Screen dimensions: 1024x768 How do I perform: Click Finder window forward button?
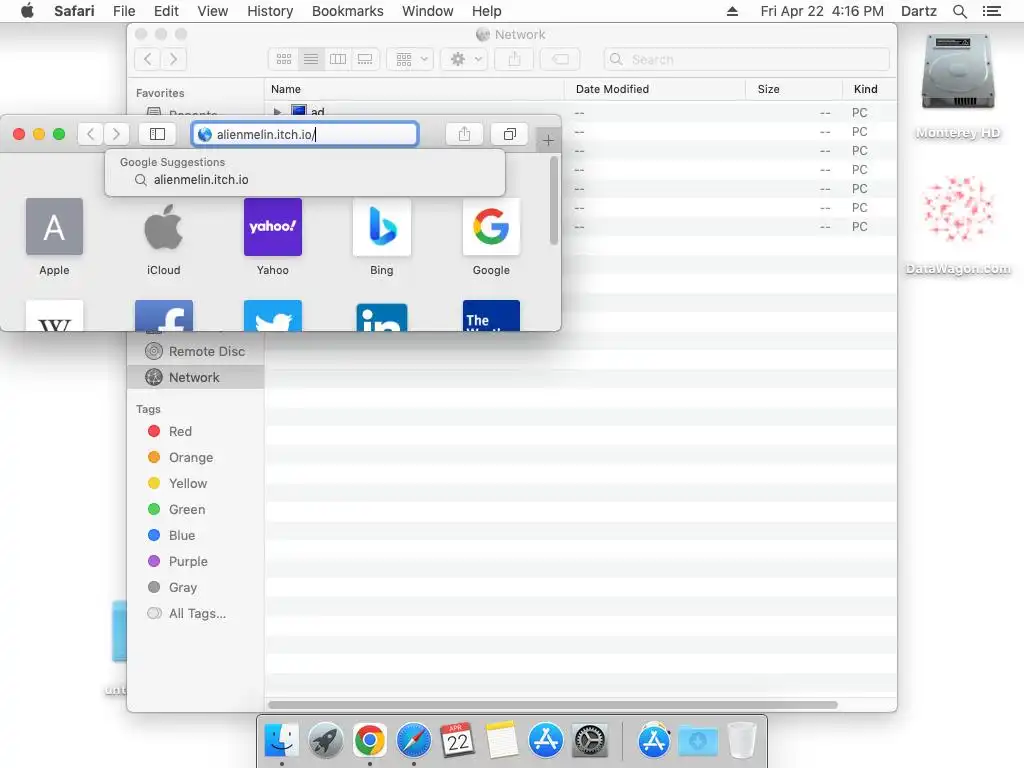point(174,59)
